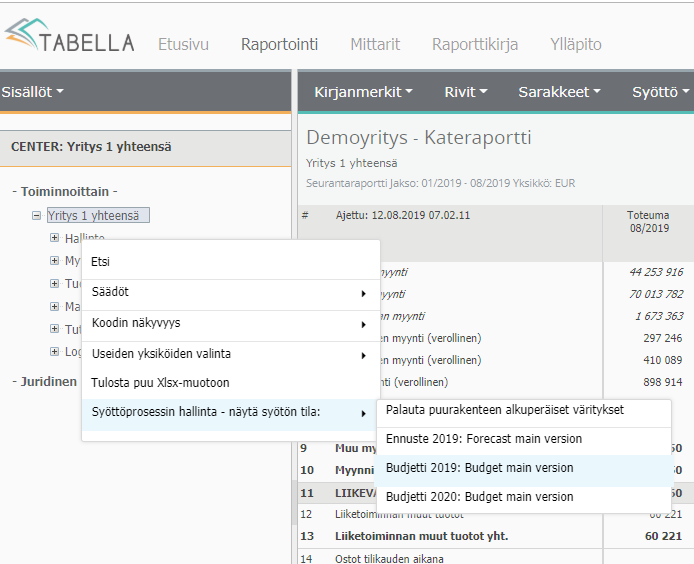Select Budjetti 2019: Budget main version

479,468
